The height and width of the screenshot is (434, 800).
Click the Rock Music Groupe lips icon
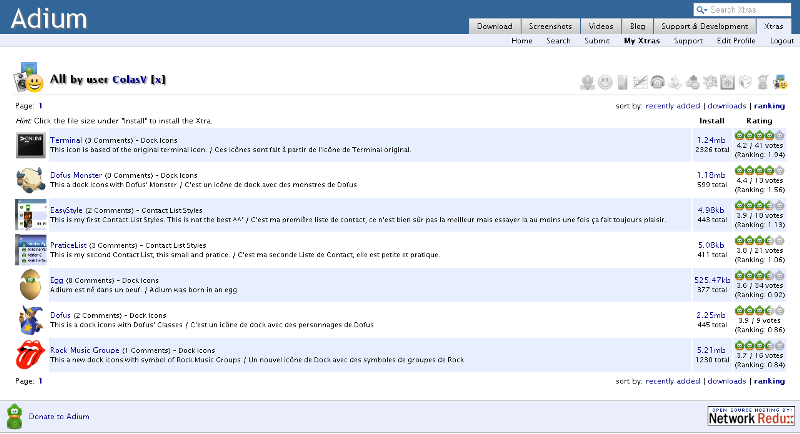31,354
